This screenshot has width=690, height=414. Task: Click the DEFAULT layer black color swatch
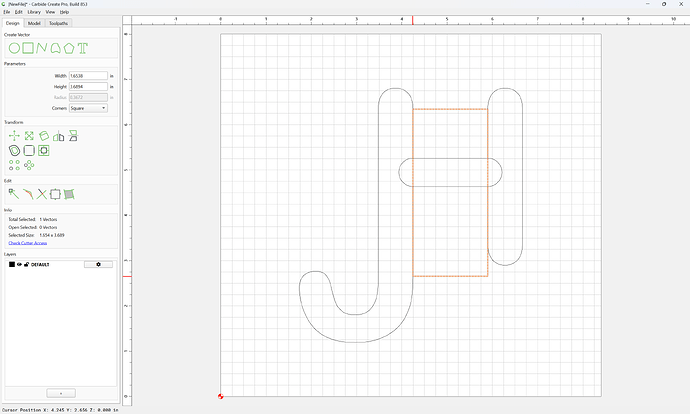(12, 264)
